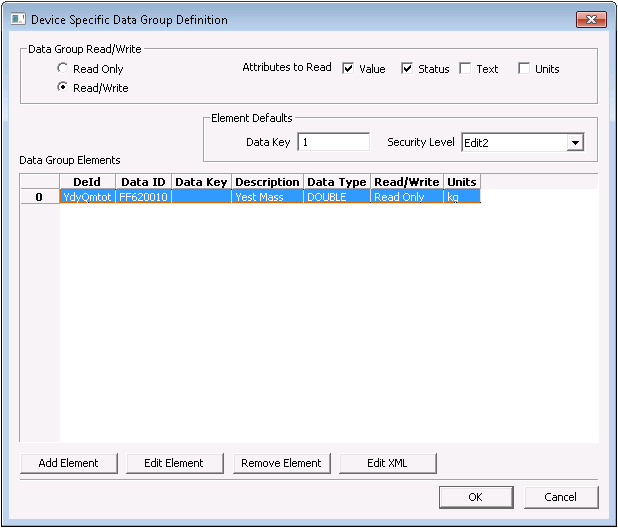Click the Data ID column header
The image size is (618, 528).
[143, 182]
